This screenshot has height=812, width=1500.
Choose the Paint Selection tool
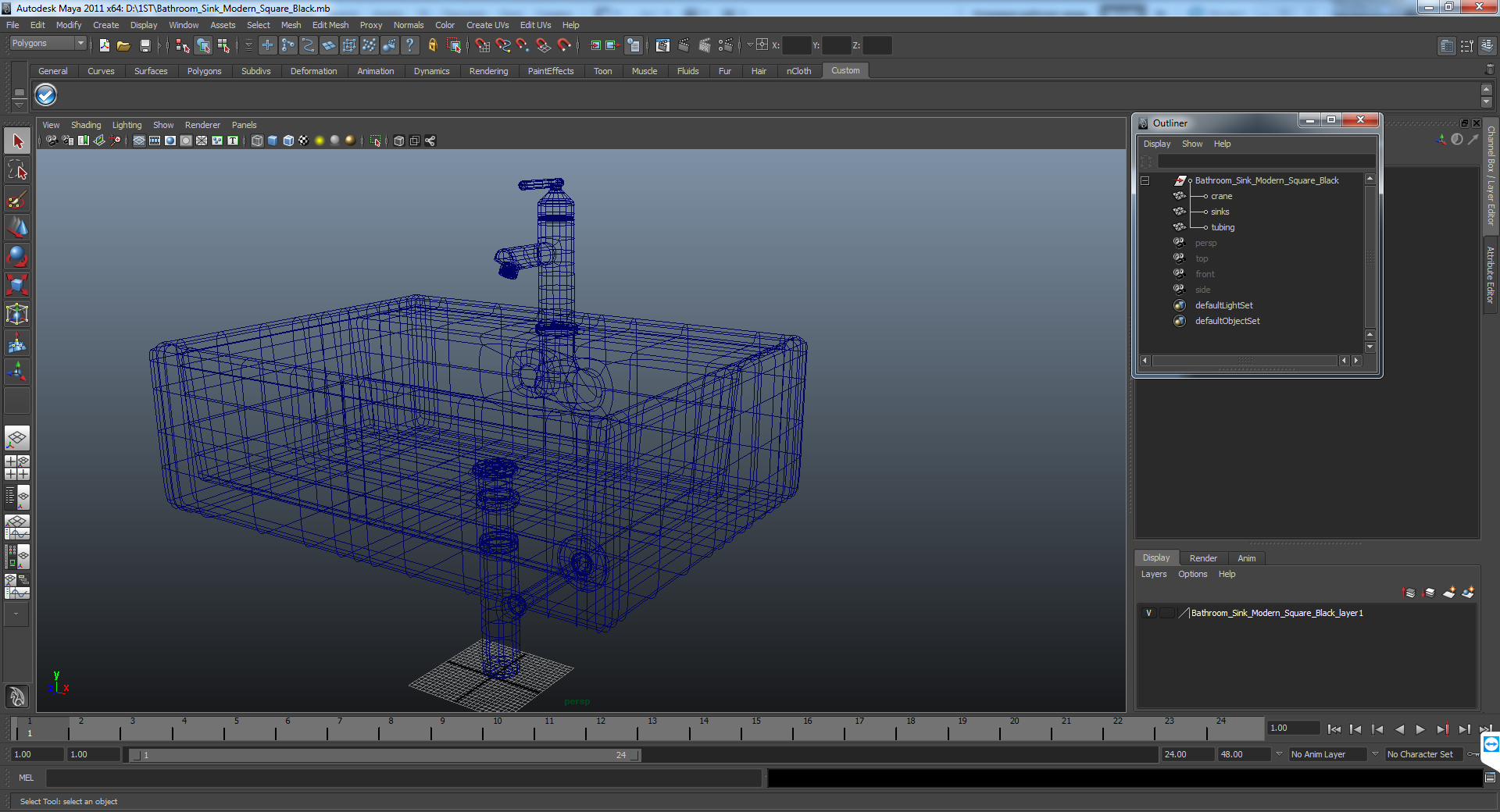pyautogui.click(x=17, y=199)
